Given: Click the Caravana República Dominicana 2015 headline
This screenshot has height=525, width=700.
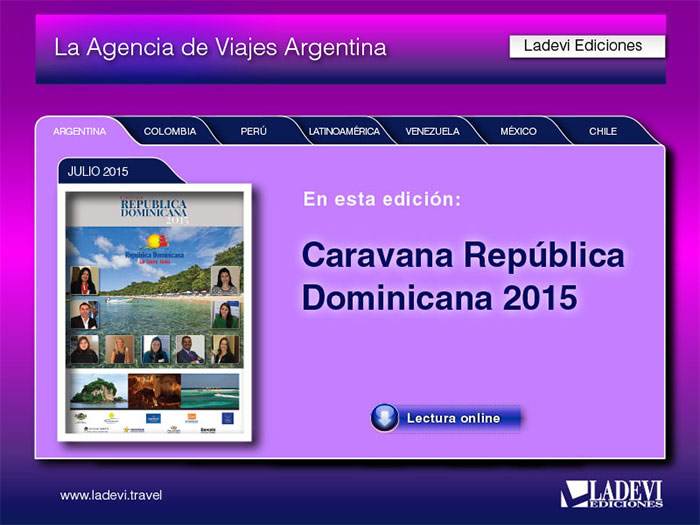Looking at the screenshot, I should 463,276.
